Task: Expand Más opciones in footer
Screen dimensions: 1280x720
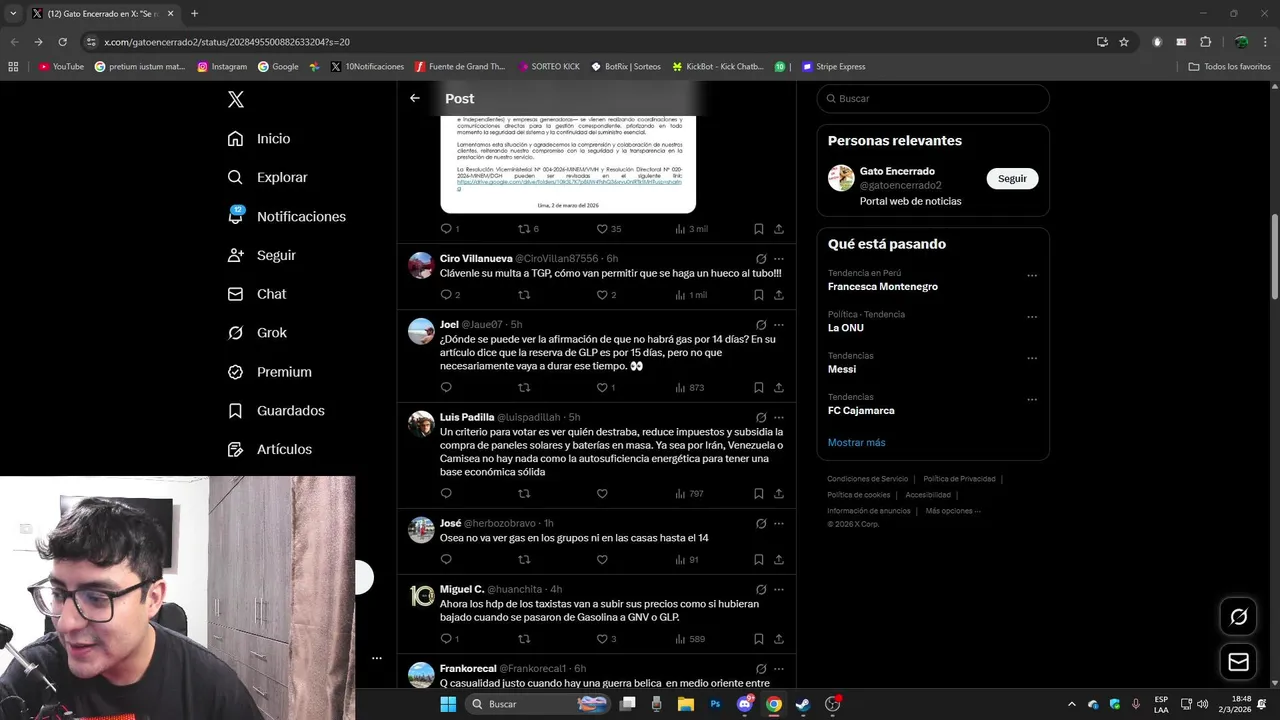Action: click(x=953, y=511)
